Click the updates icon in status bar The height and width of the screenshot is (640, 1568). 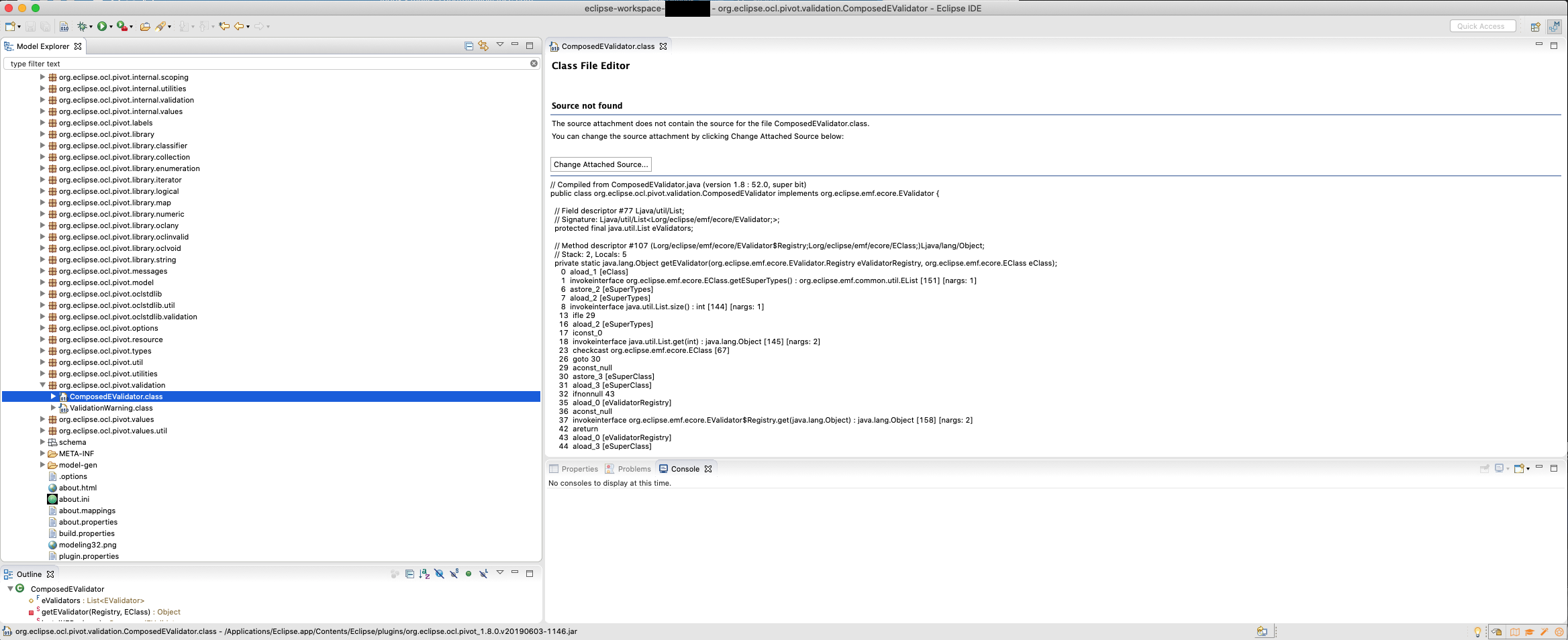1262,631
